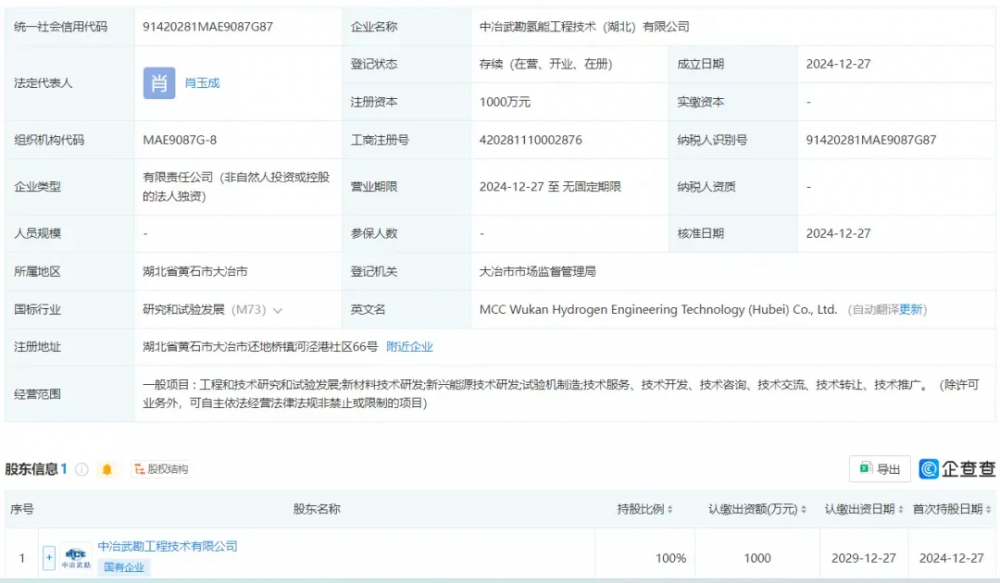The image size is (1000, 583).
Task: Click the orange bell alert icon
Action: (107, 469)
